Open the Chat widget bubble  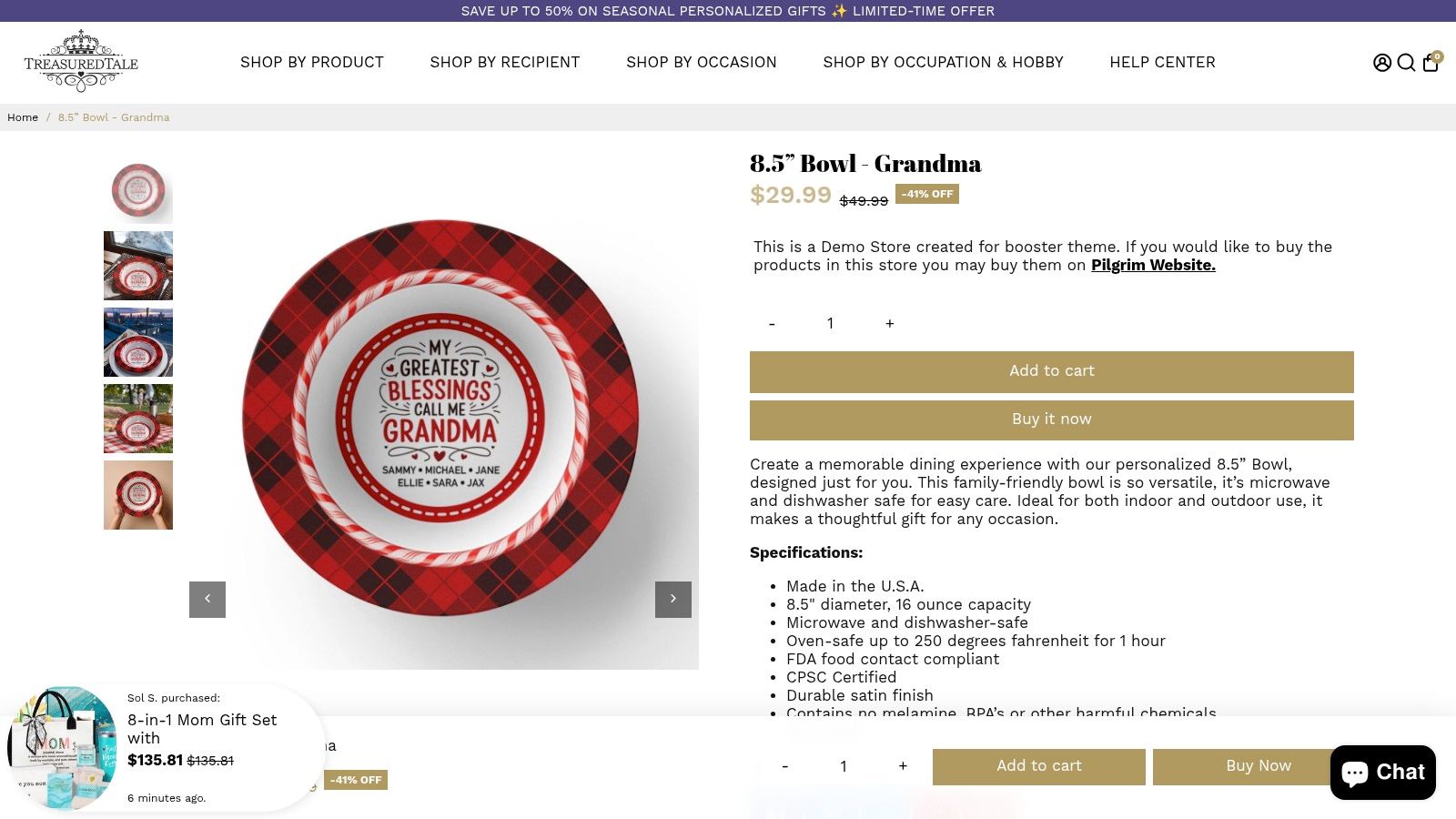[1382, 771]
